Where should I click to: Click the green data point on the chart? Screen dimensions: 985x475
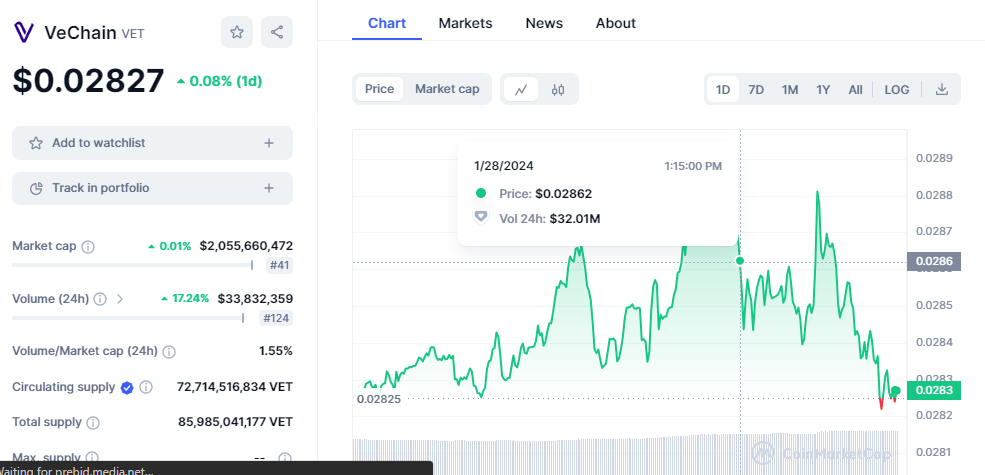pyautogui.click(x=740, y=261)
